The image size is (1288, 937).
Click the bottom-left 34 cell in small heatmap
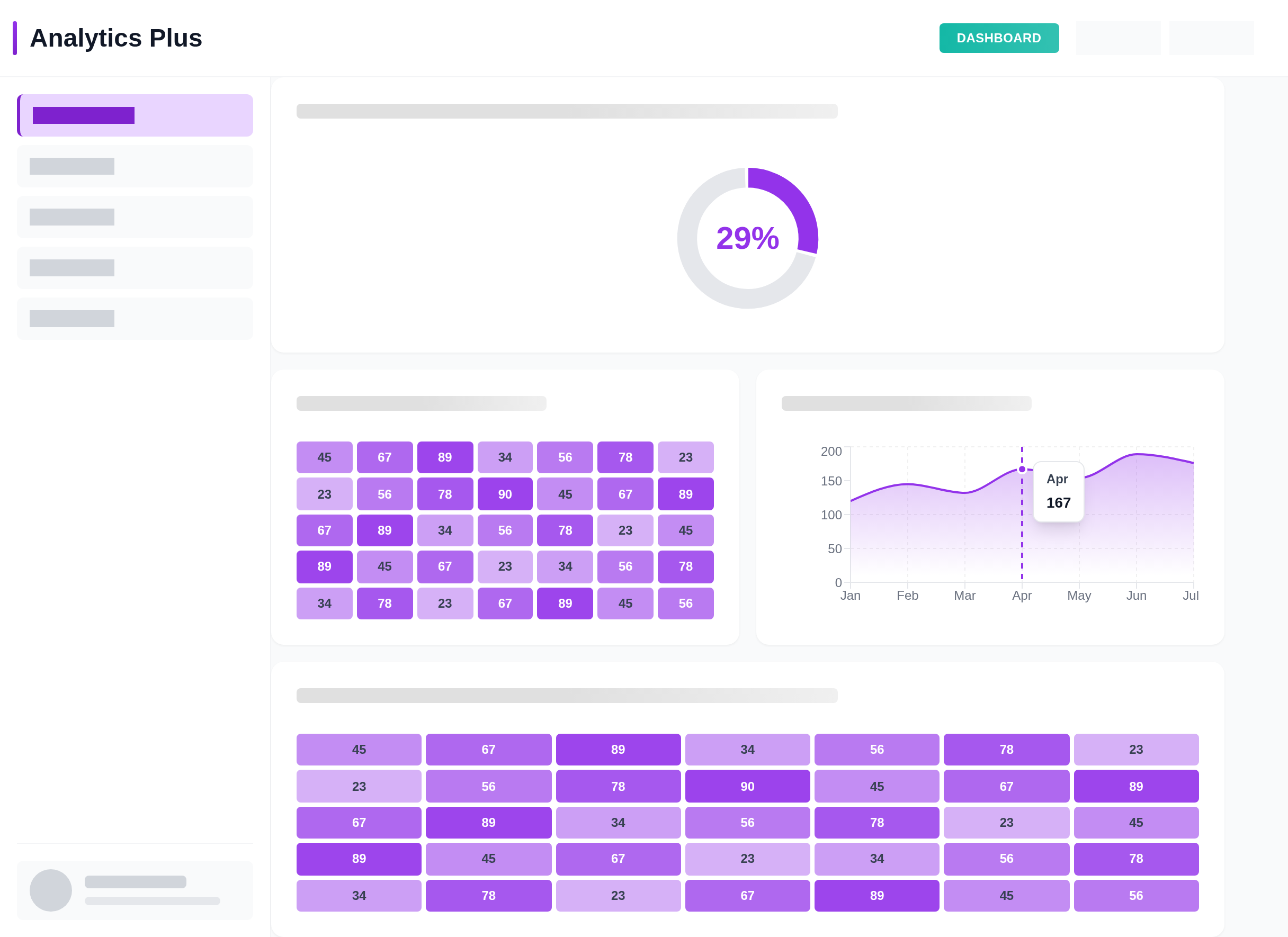coord(324,603)
